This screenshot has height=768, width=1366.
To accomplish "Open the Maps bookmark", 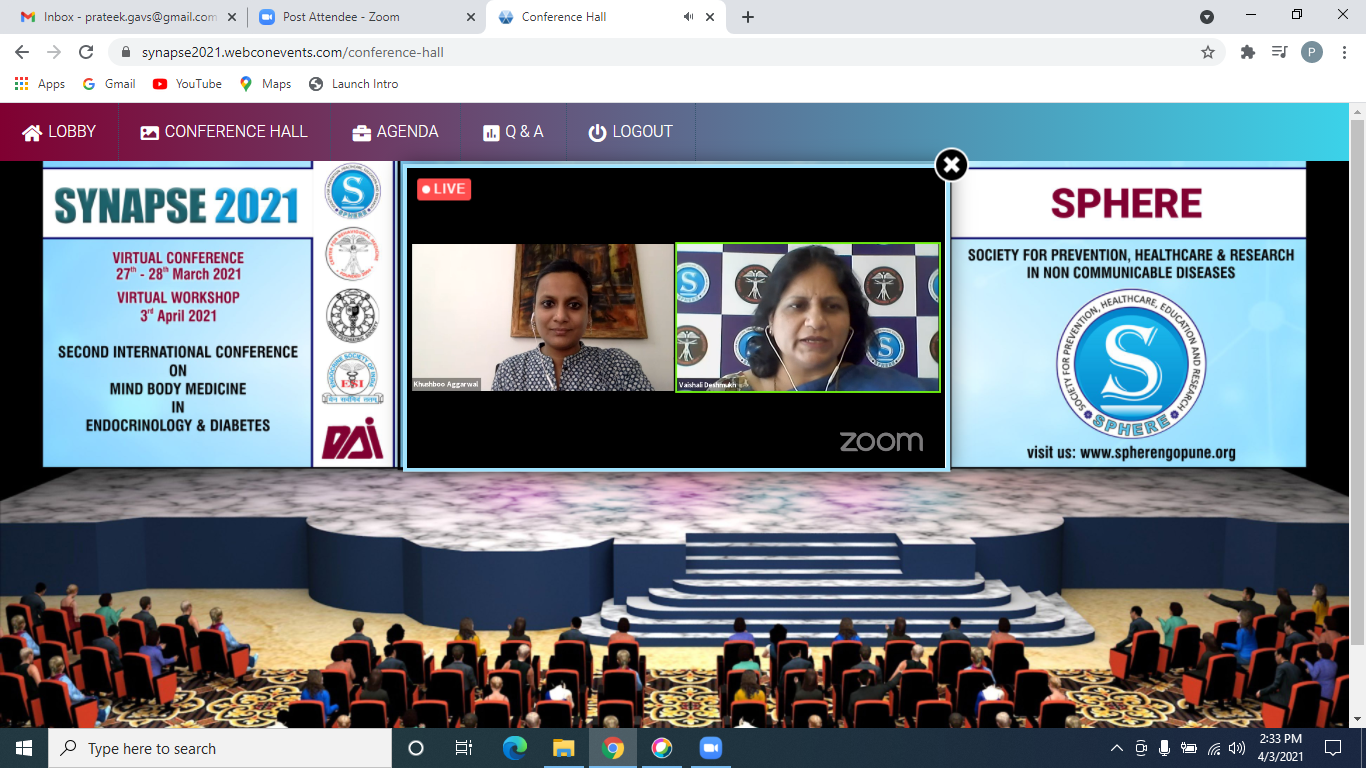I will (265, 84).
